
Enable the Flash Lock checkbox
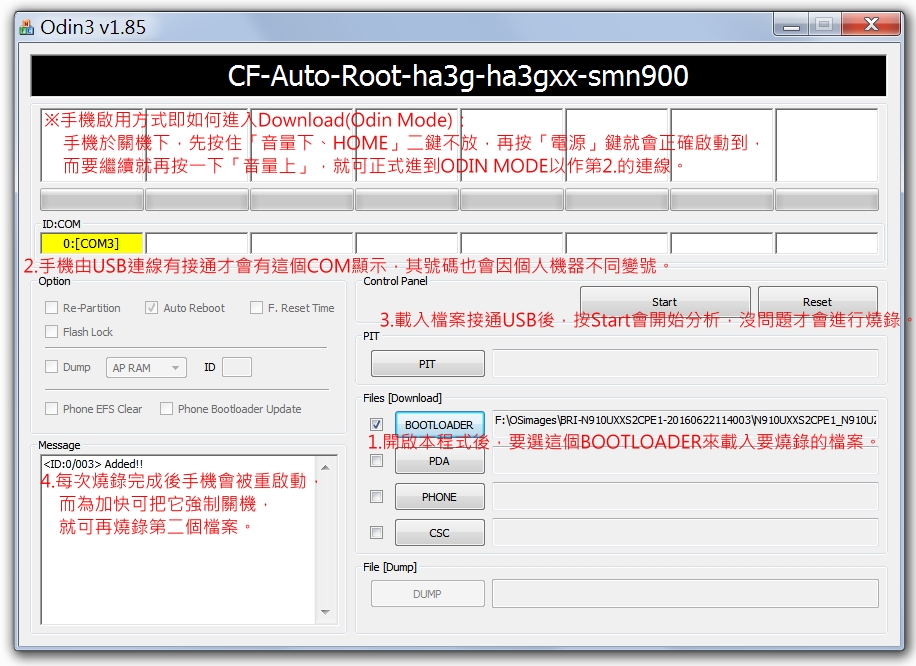pyautogui.click(x=51, y=331)
